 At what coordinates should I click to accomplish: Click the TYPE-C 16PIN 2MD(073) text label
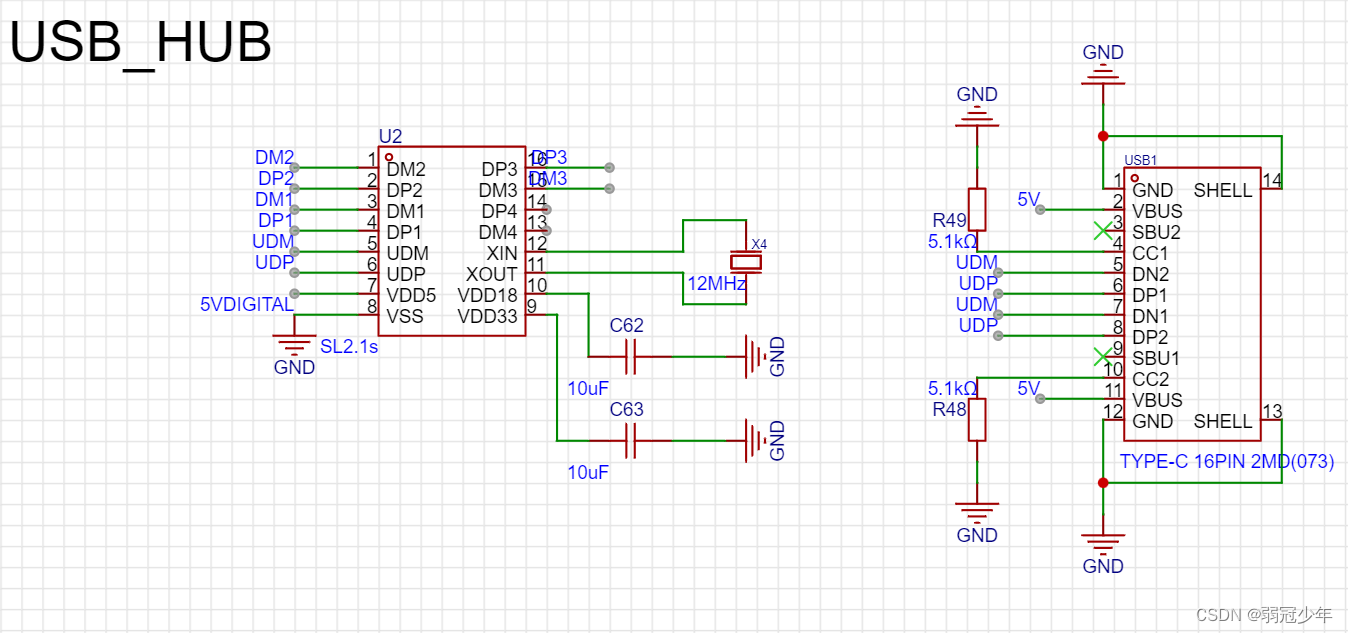tap(1228, 461)
